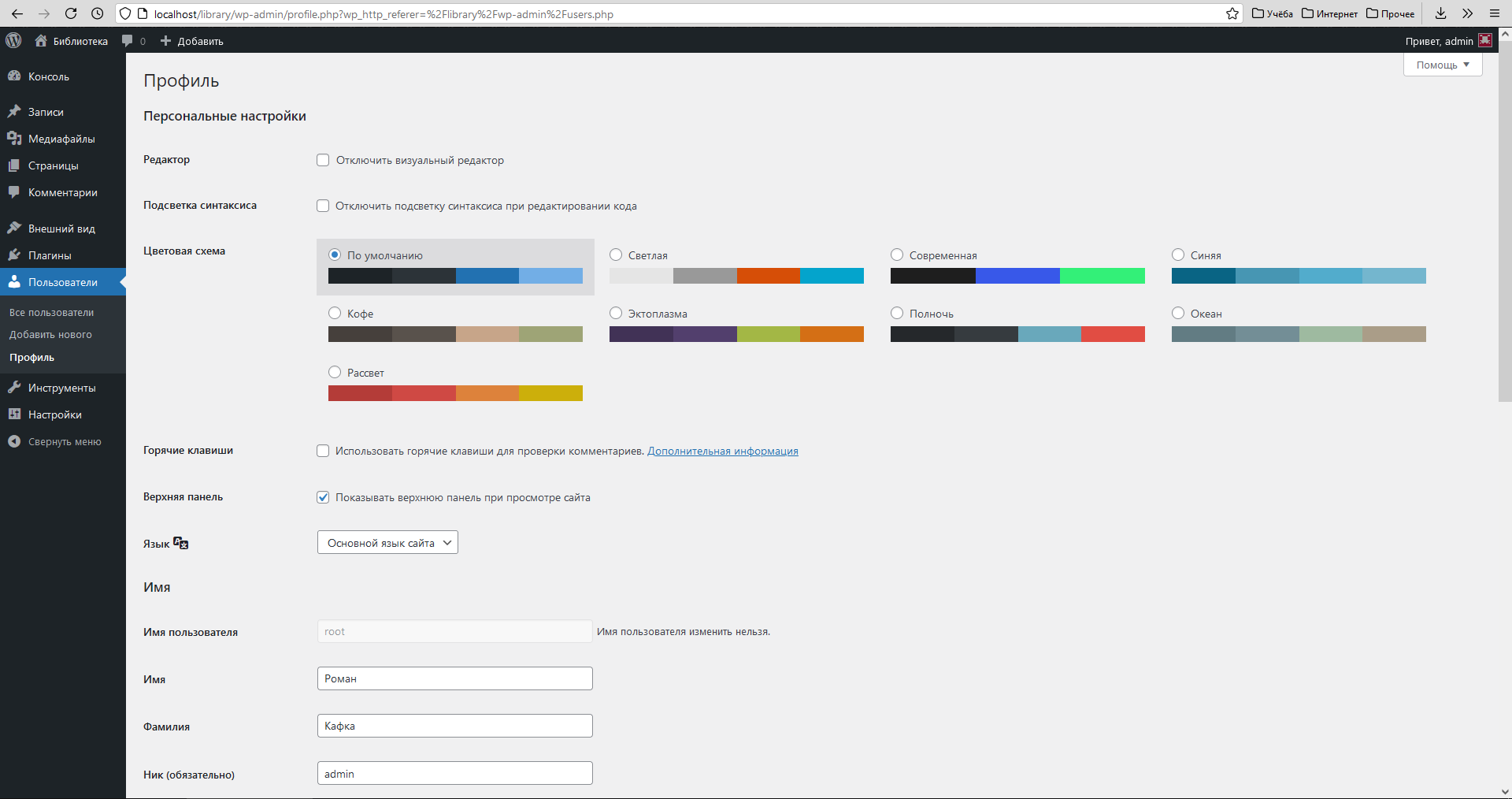Viewport: 1512px width, 799px height.
Task: Choose the Рассвет color scheme radio
Action: coord(335,372)
